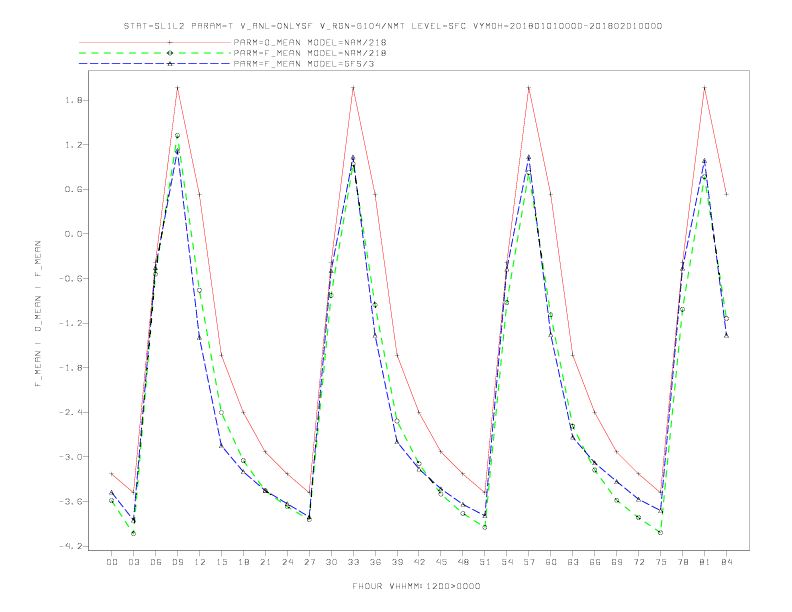The image size is (792, 612).
Task: Click red line peak marker above hour 33
Action: (x=353, y=88)
